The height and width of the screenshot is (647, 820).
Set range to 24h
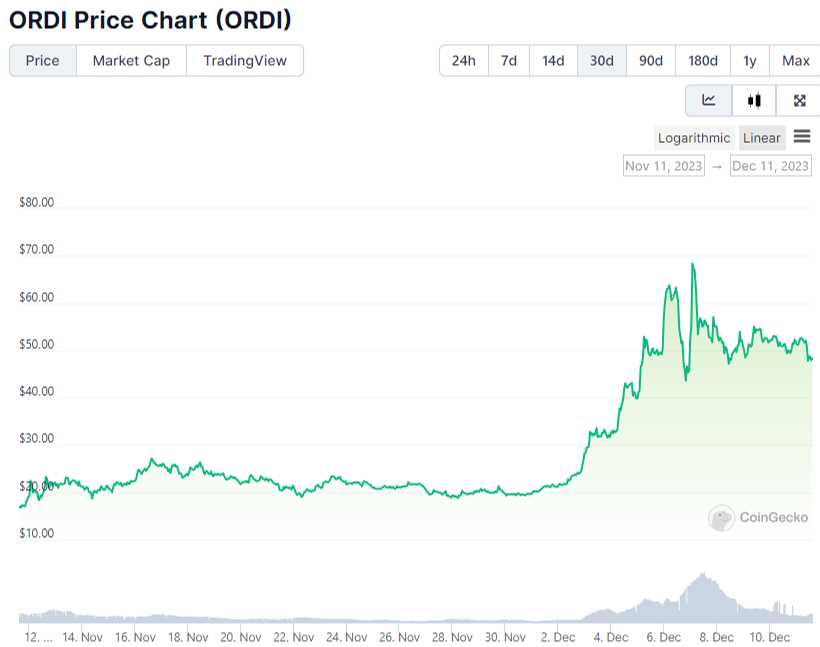(x=464, y=61)
